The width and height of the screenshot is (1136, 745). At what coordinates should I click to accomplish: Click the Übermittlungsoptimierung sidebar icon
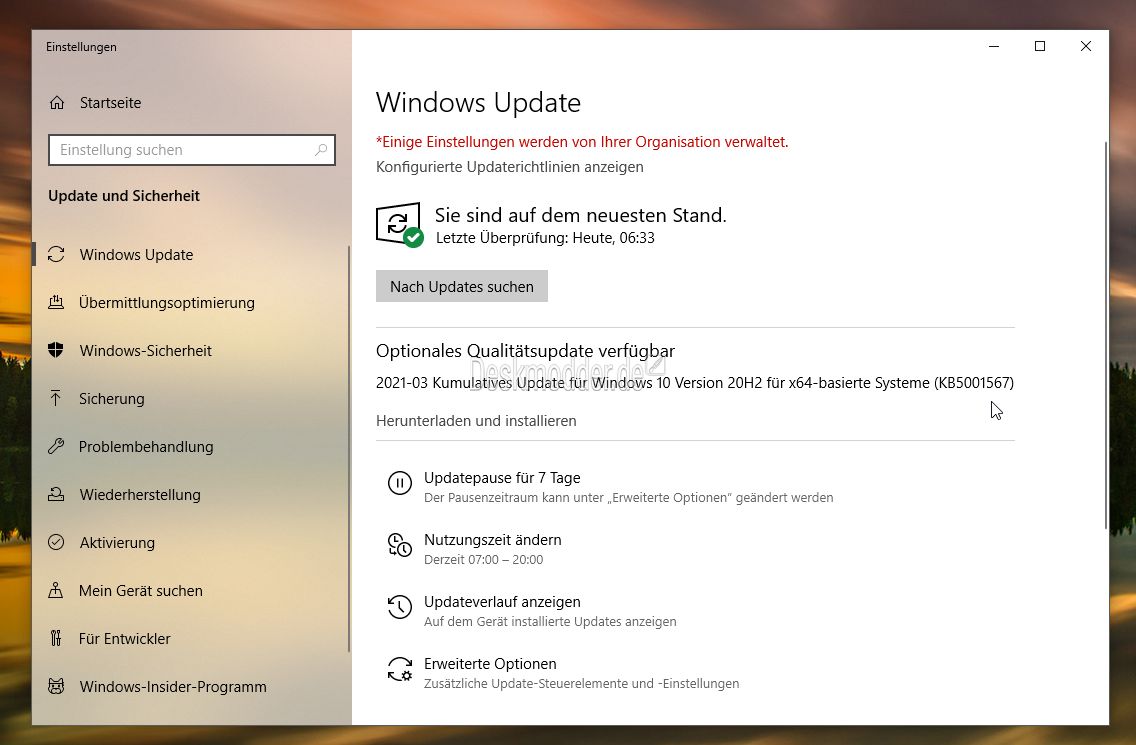coord(56,302)
